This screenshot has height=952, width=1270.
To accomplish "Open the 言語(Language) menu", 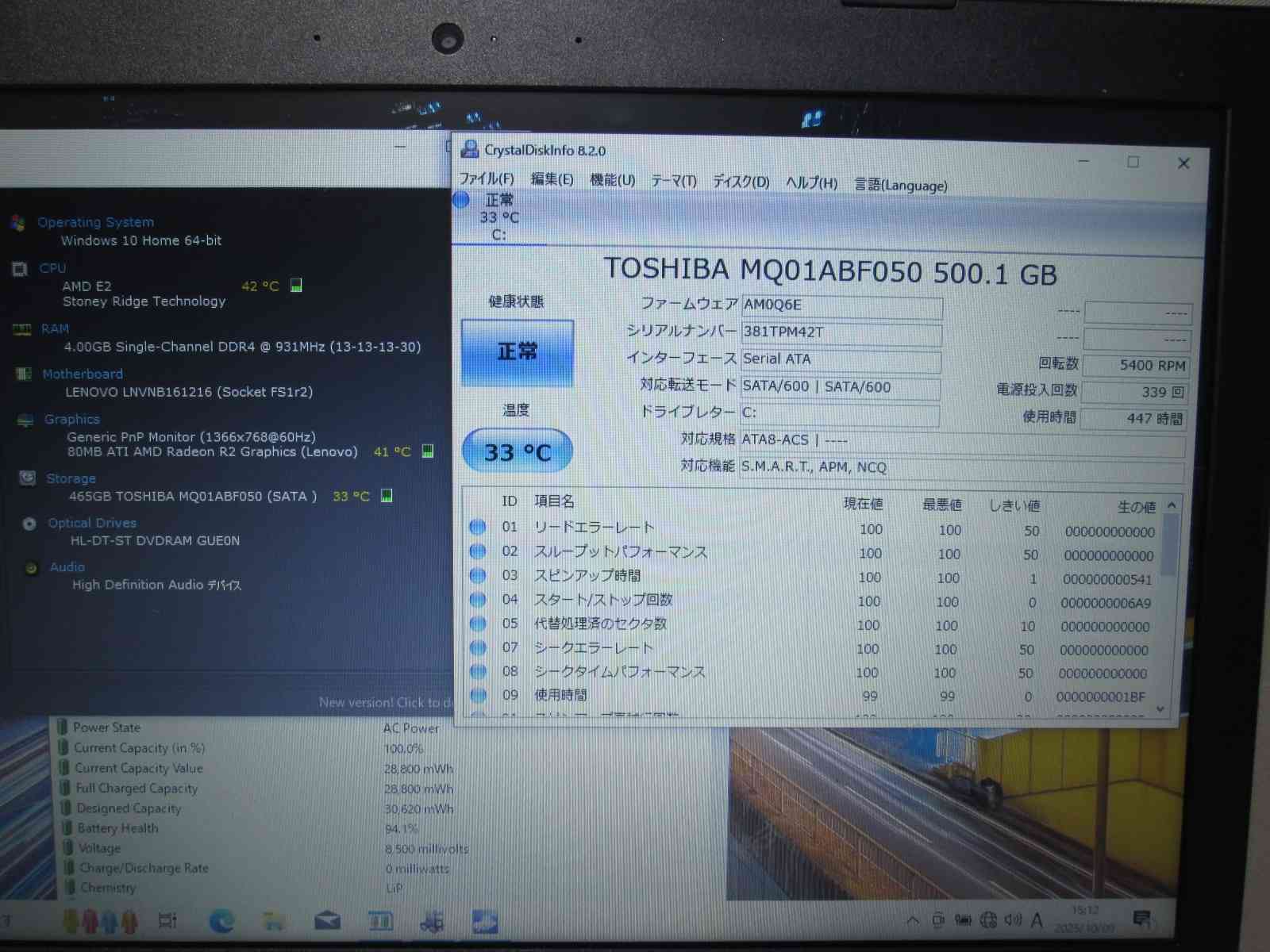I will (x=900, y=185).
